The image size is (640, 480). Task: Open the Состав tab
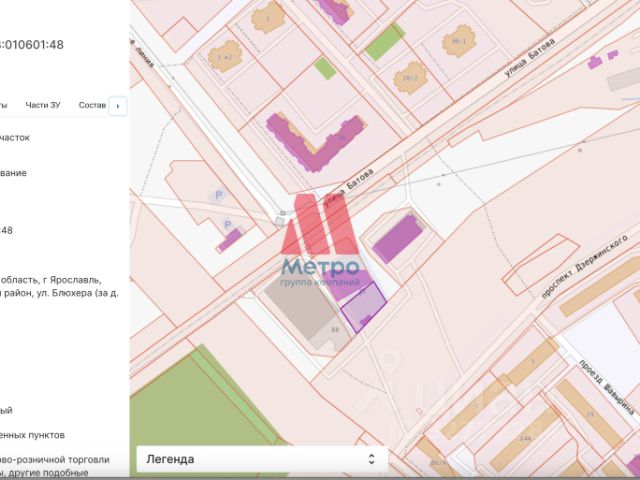(92, 105)
